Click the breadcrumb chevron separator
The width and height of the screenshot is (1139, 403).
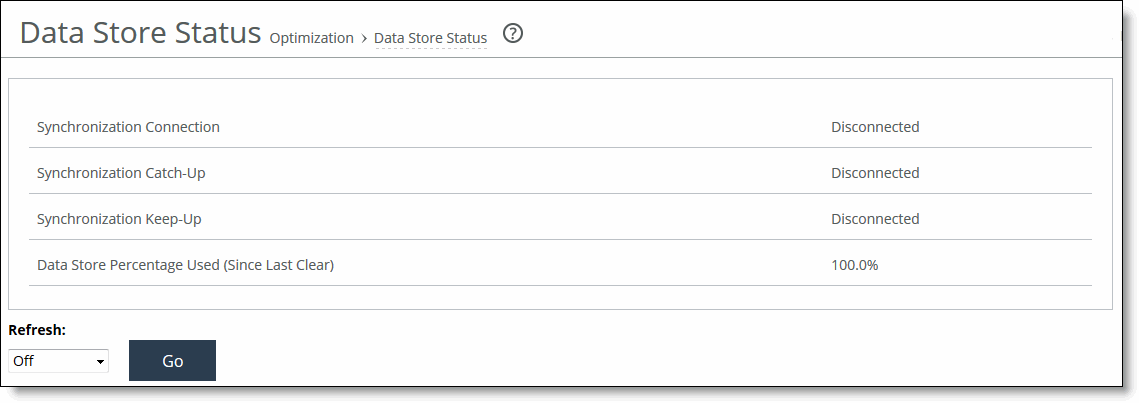364,38
